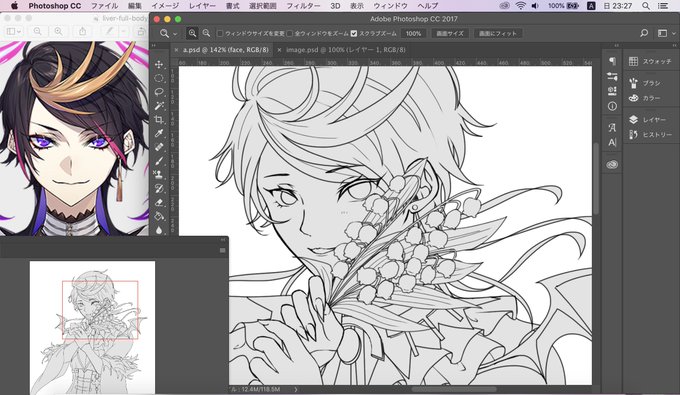Viewport: 680px width, 395px height.
Task: Select the Eraser tool
Action: click(159, 202)
